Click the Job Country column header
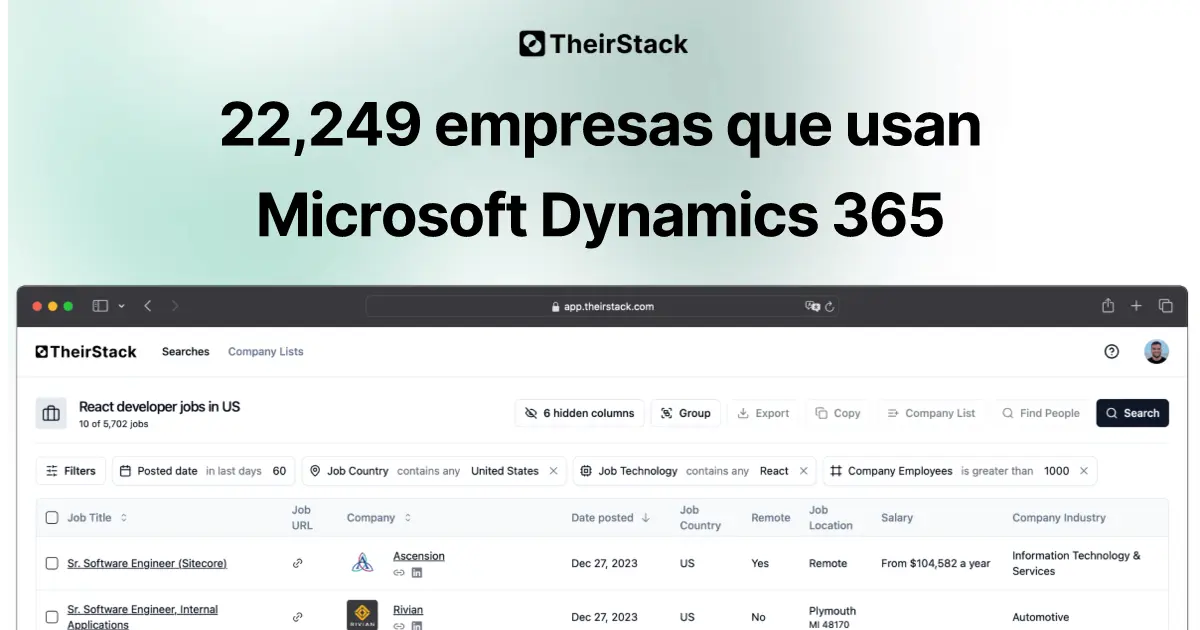1200x630 pixels. [700, 518]
